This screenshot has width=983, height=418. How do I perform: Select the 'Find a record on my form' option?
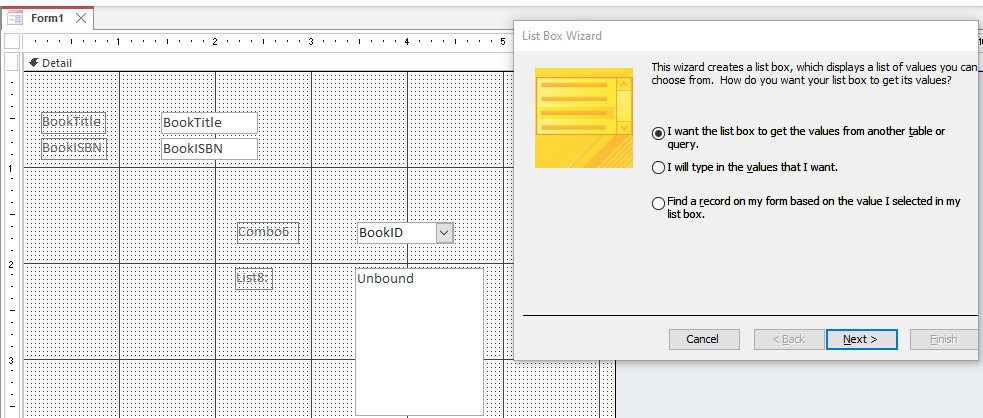pos(658,203)
